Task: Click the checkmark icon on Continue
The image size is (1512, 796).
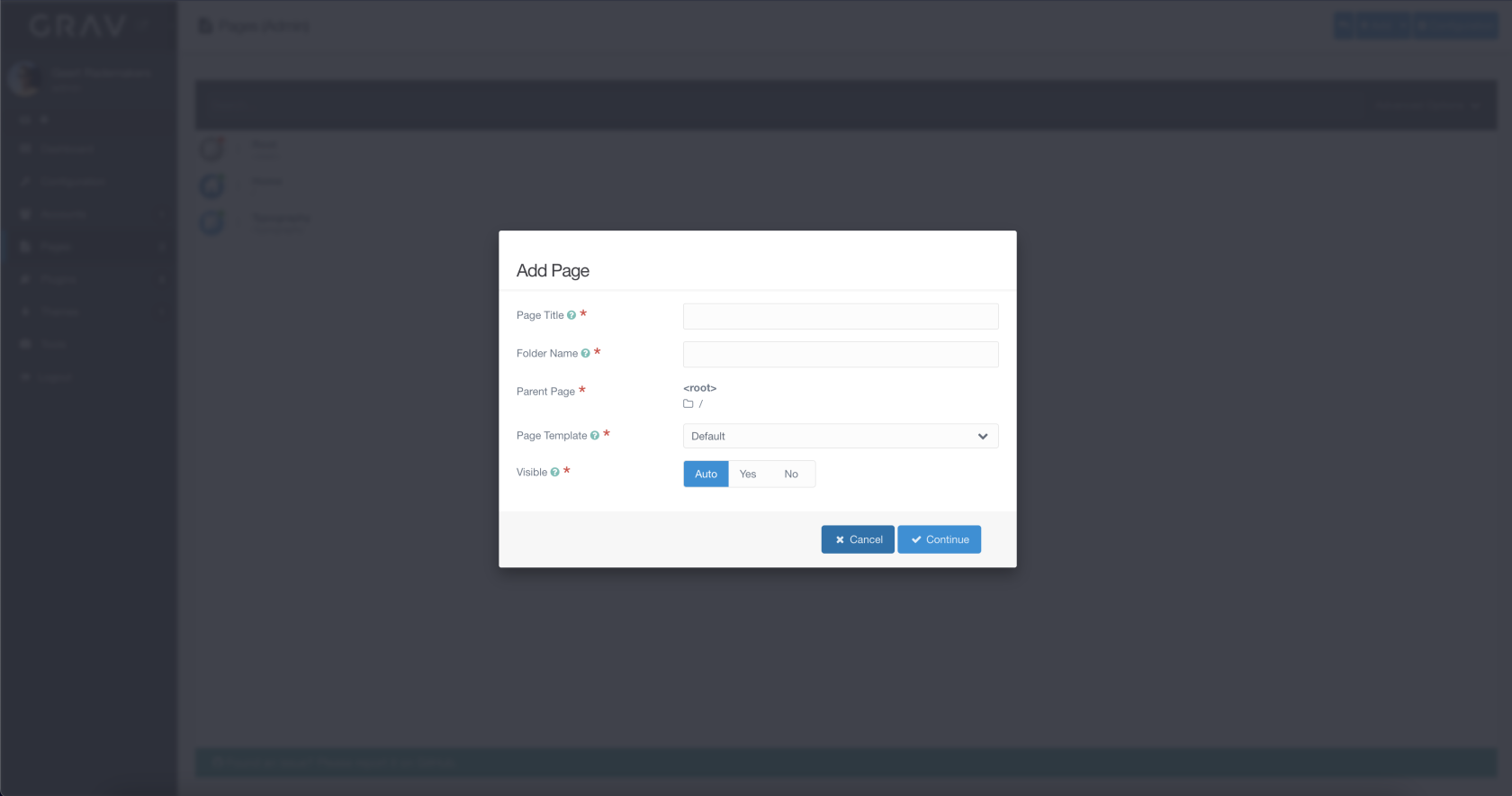Action: 916,540
